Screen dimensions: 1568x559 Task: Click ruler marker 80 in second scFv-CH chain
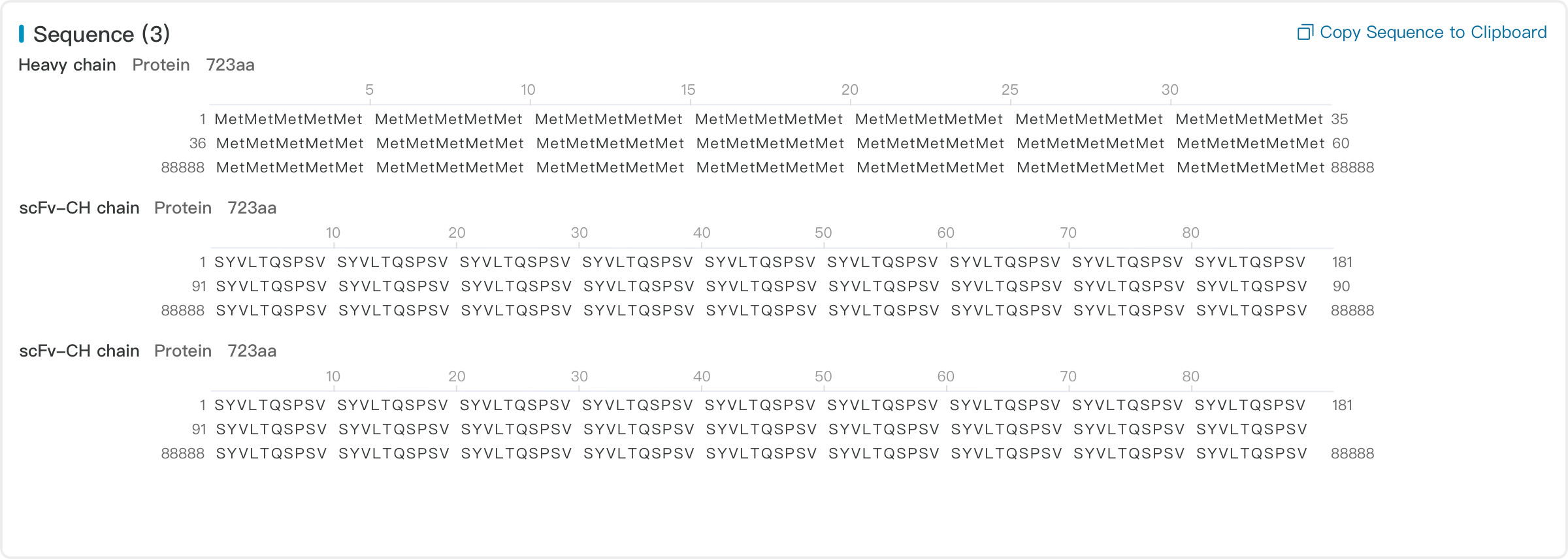1190,377
